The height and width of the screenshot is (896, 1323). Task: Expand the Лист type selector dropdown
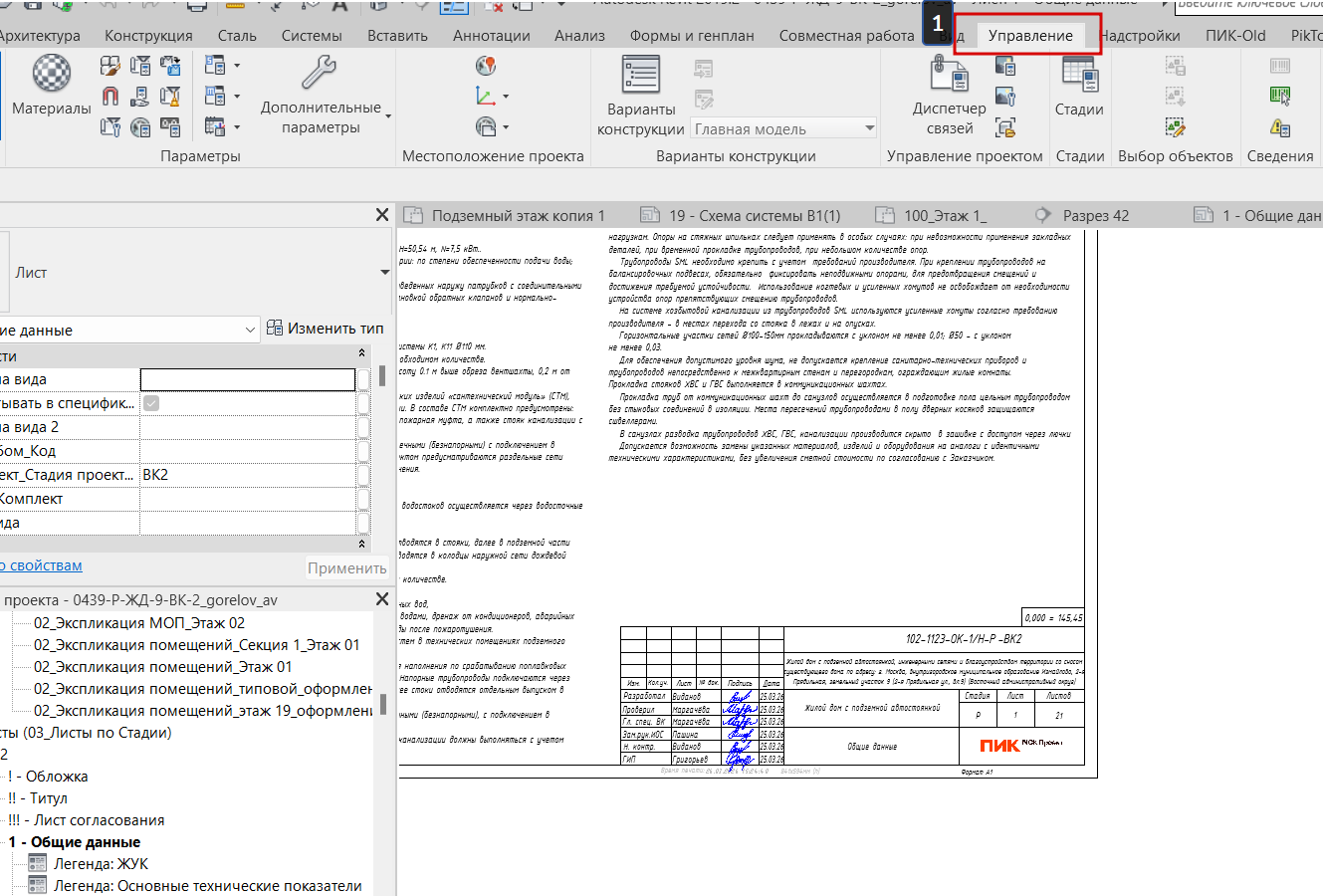tap(384, 273)
